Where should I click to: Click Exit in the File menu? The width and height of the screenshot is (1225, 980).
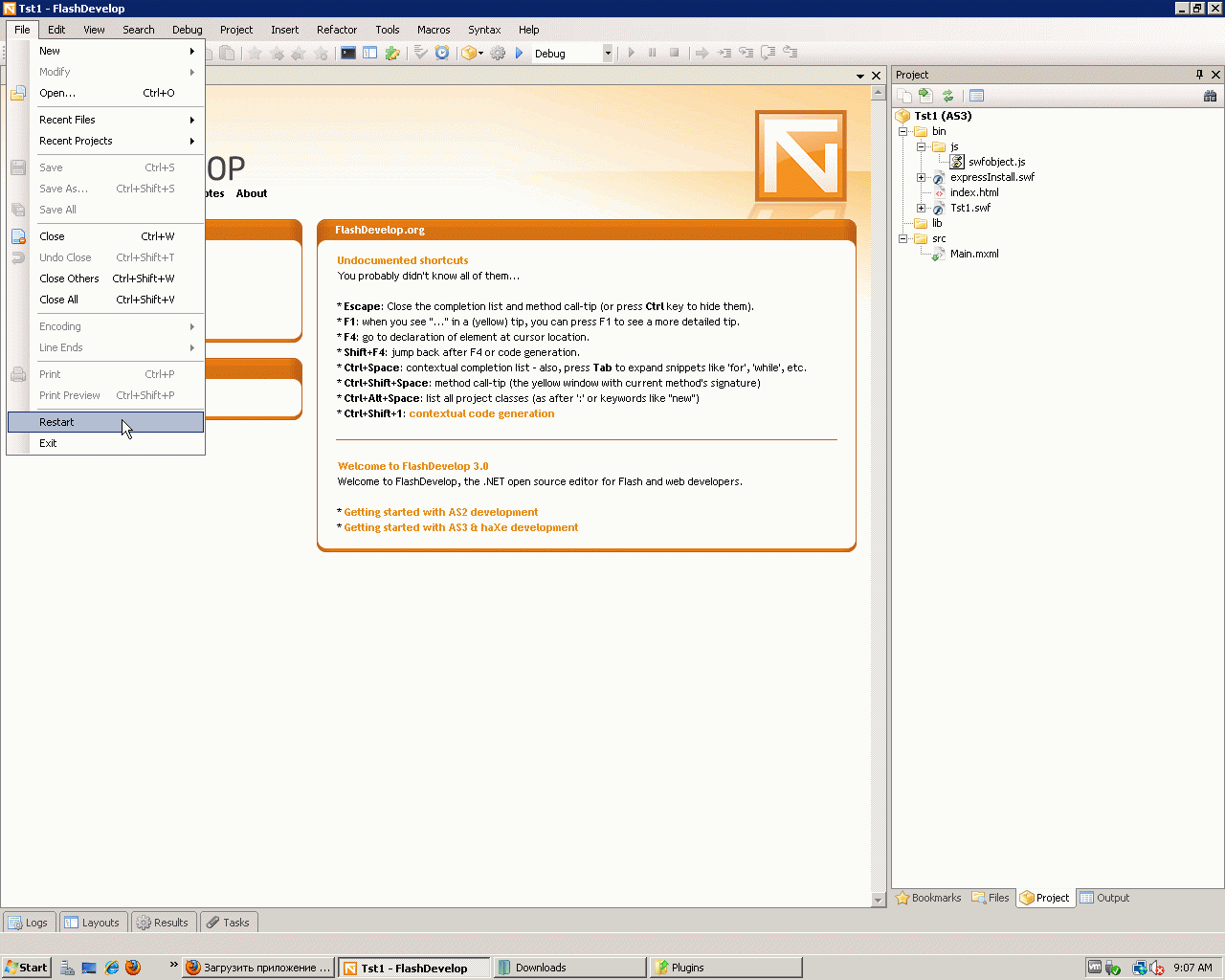point(105,443)
